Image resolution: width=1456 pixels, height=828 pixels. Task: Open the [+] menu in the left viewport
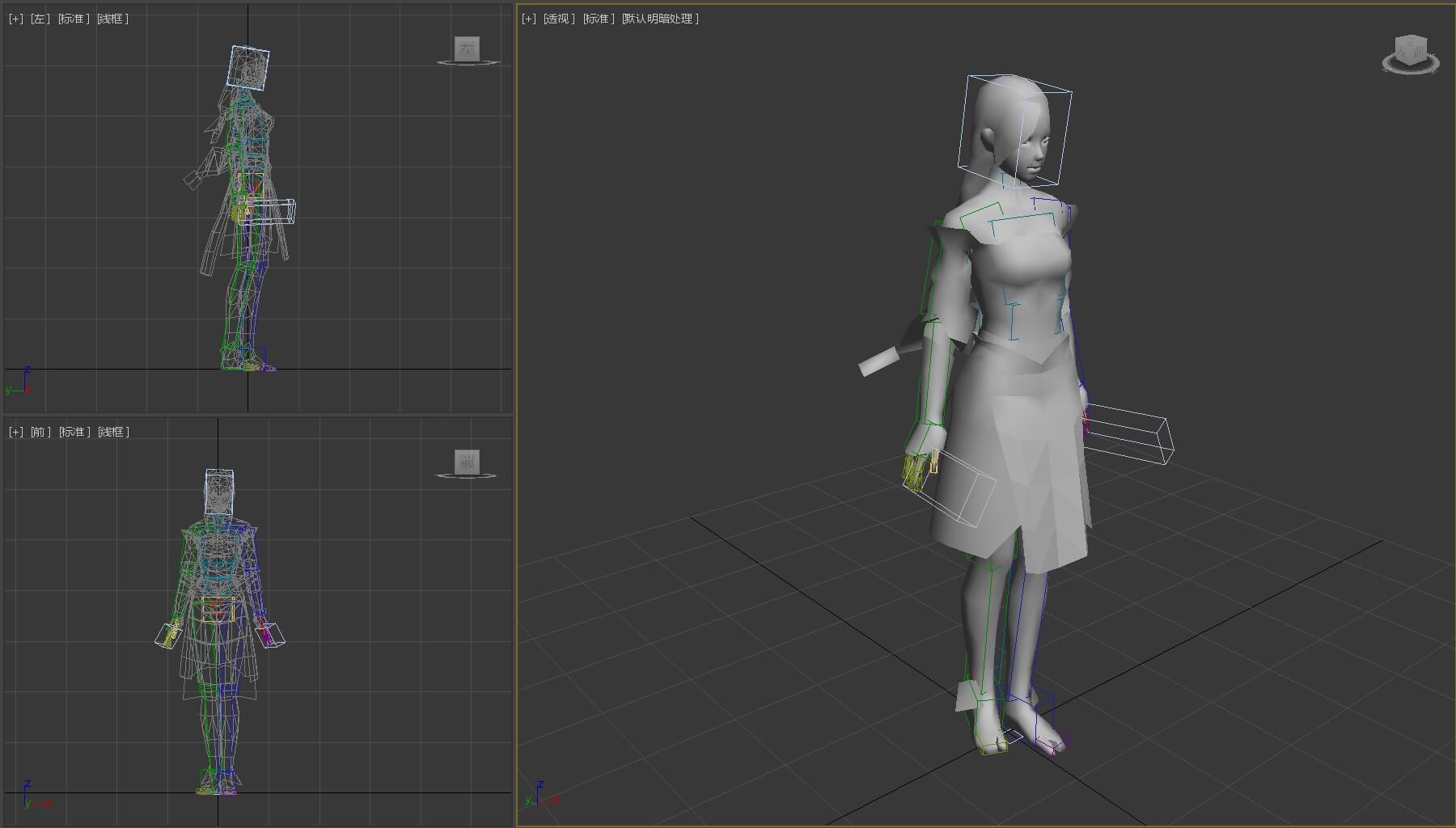(x=16, y=19)
